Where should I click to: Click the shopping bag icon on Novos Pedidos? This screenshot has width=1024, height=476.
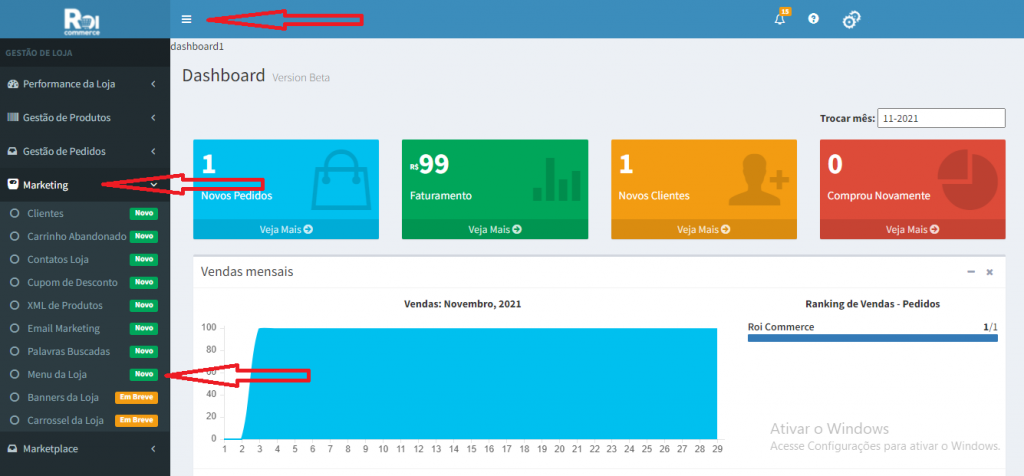point(344,179)
